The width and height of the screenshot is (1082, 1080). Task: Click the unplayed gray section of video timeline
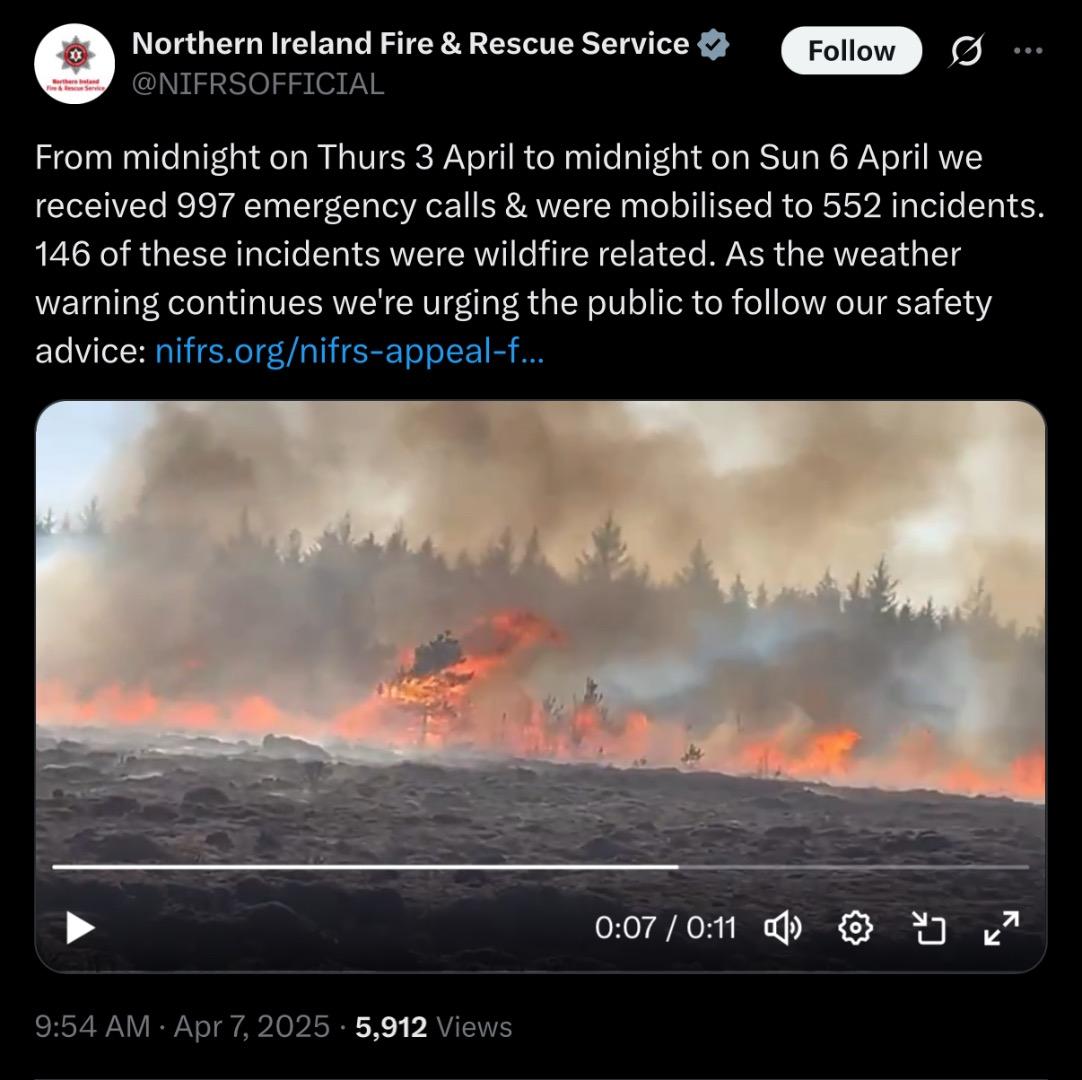tap(854, 866)
